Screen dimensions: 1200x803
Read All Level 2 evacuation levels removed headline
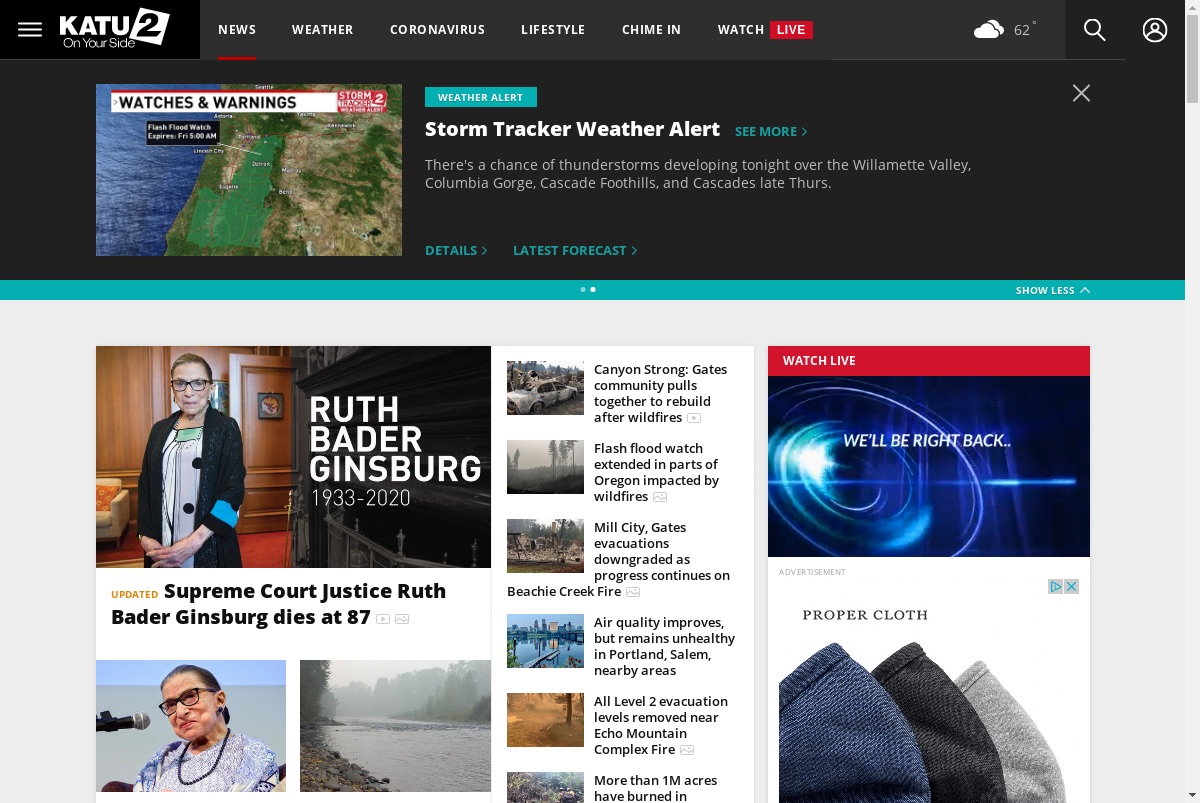click(x=661, y=725)
